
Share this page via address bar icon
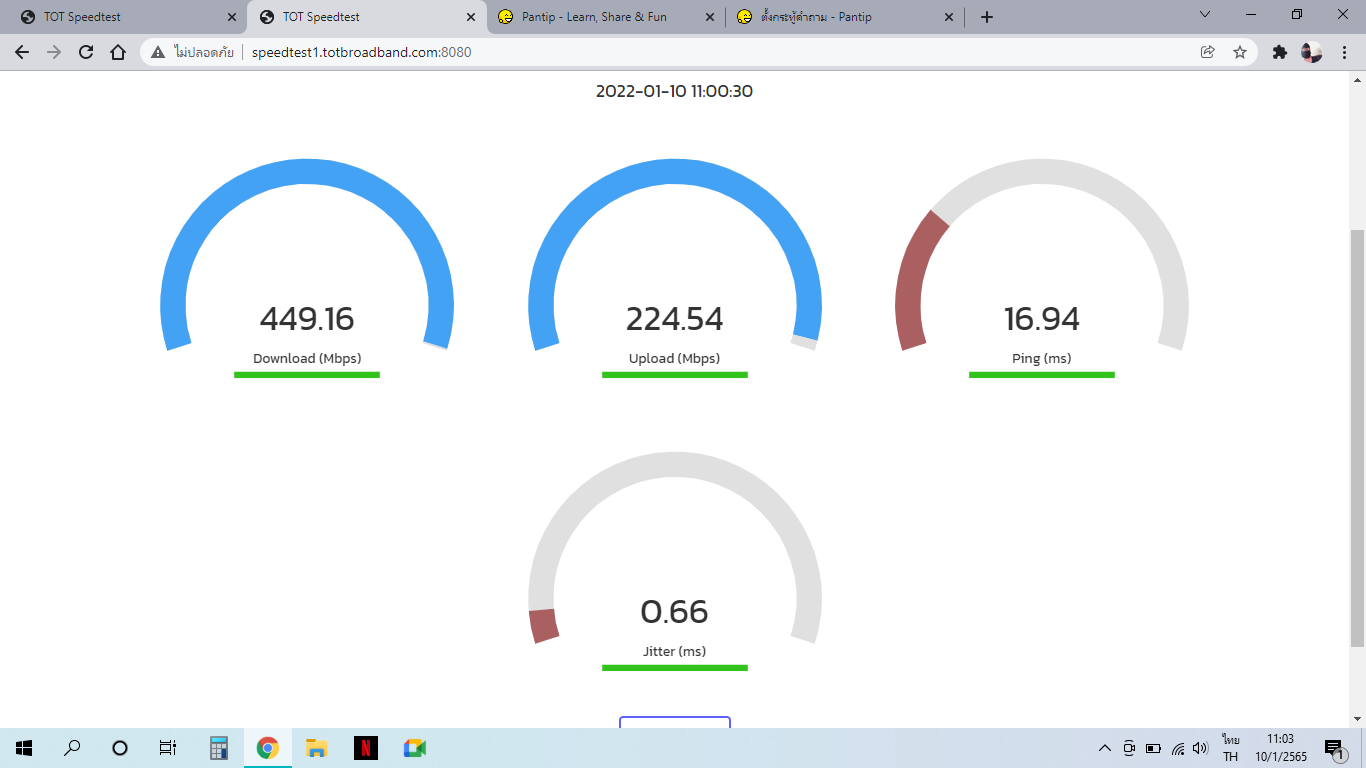pyautogui.click(x=1207, y=52)
